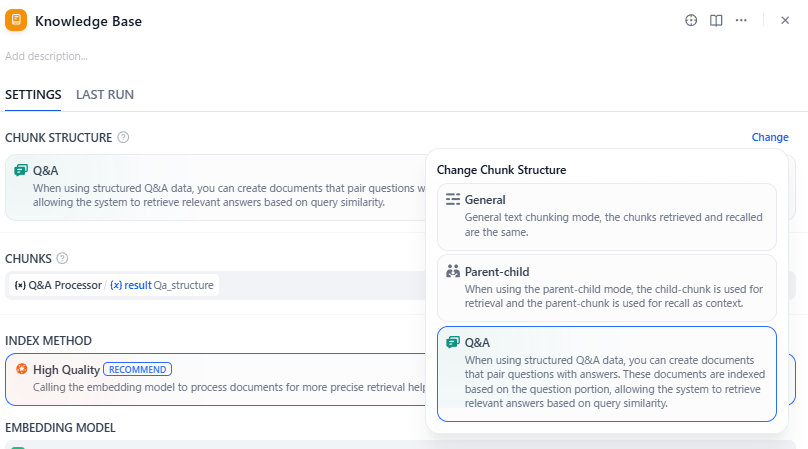This screenshot has height=449, width=808.
Task: Click the crosshair target icon in header
Action: (690, 20)
